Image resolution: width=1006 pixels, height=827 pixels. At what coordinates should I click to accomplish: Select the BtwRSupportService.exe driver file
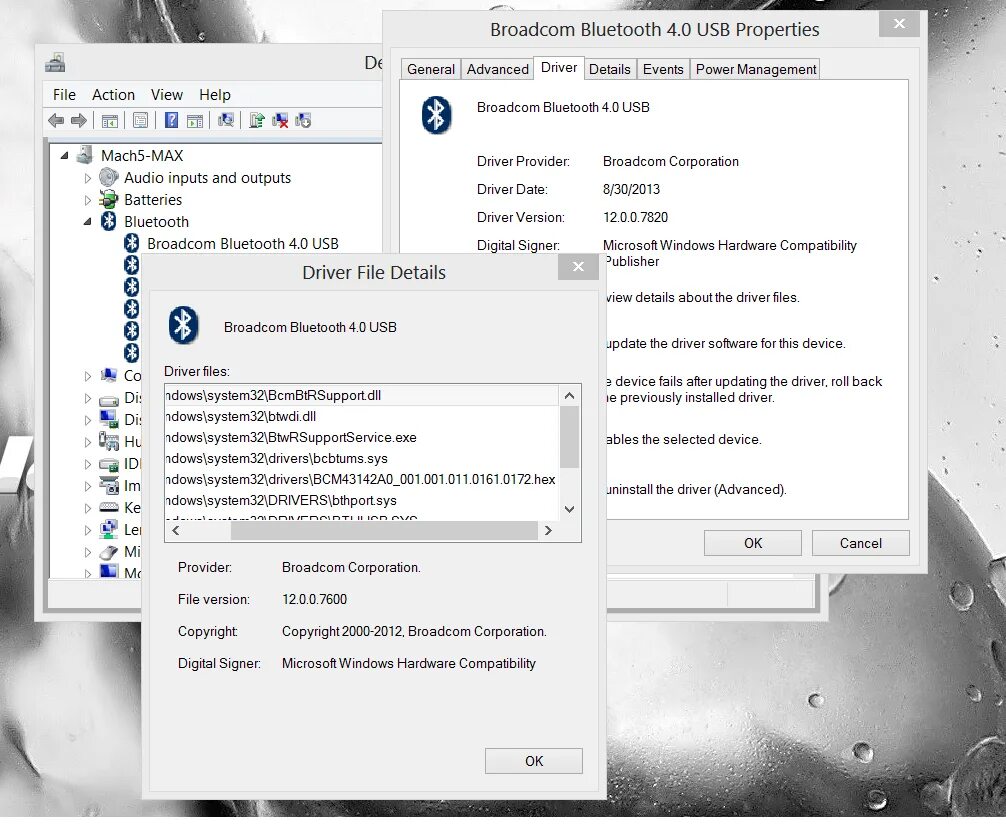[x=362, y=438]
